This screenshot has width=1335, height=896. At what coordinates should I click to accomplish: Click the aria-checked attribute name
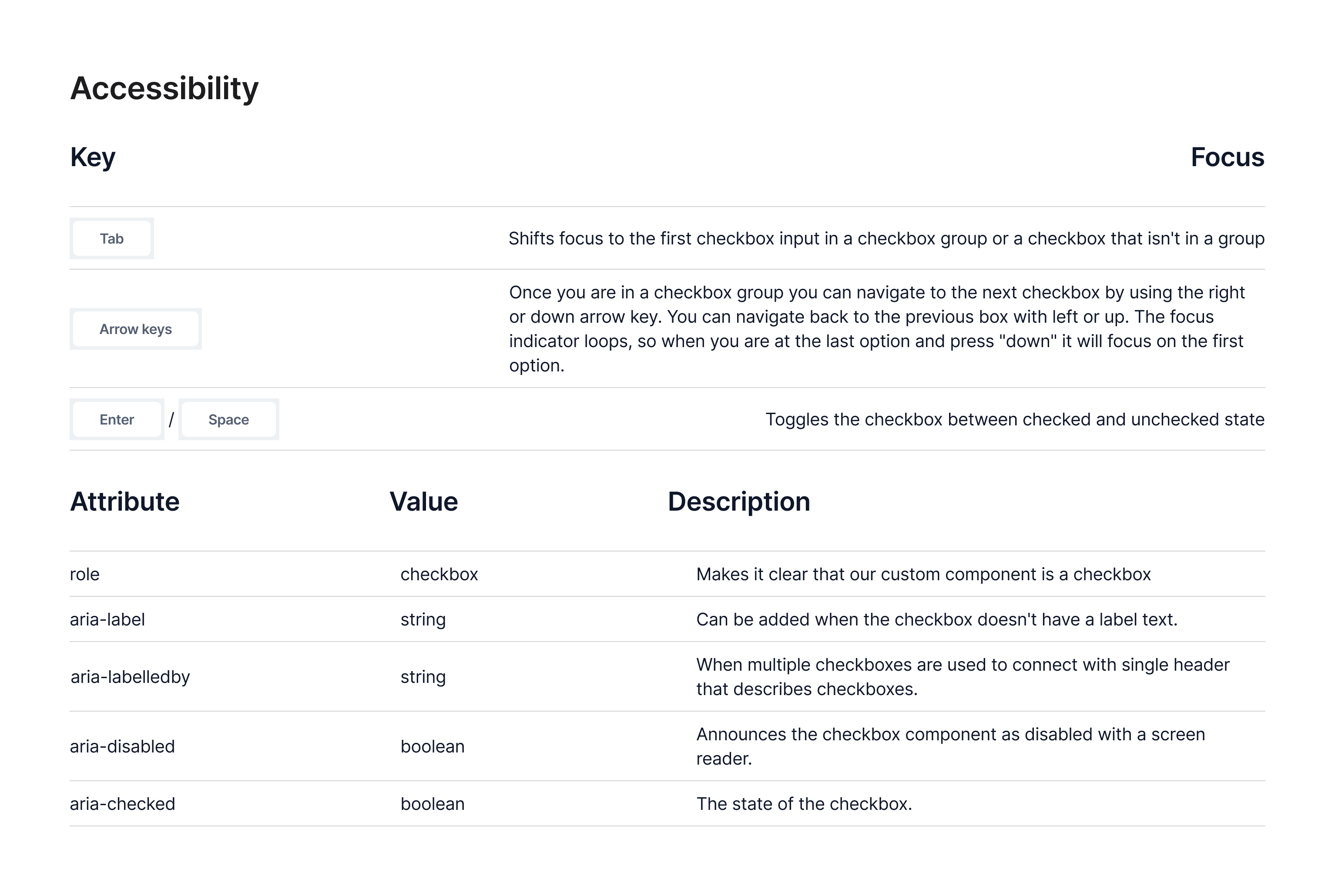(122, 804)
